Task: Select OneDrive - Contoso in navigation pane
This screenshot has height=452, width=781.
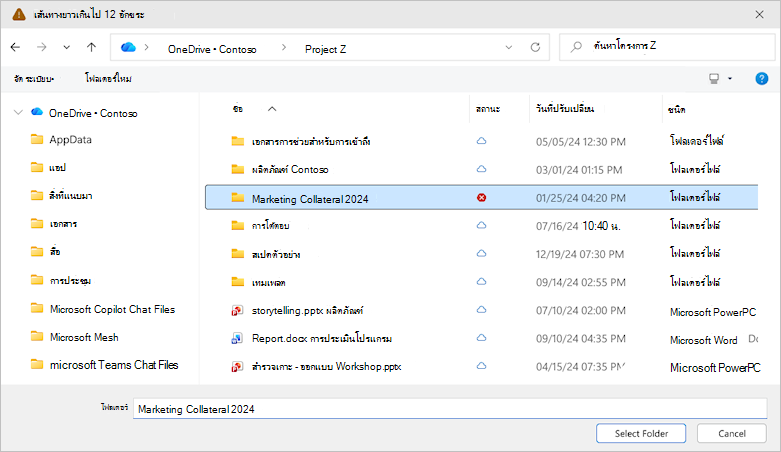Action: (93, 113)
